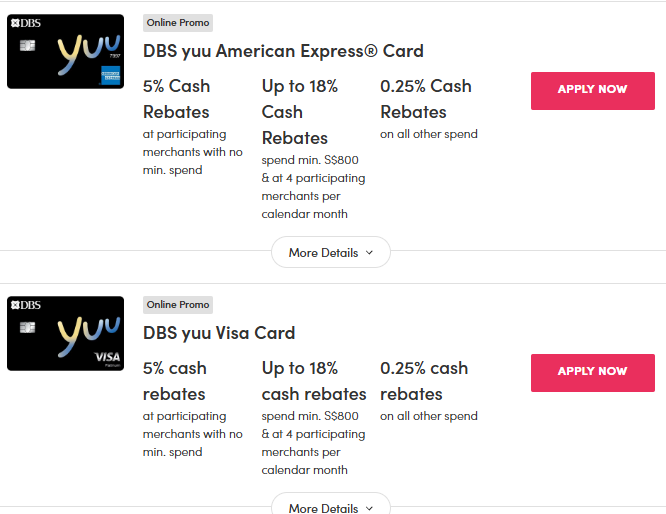Click the Online Promo tag on American Express card
This screenshot has width=666, height=514.
(x=178, y=23)
